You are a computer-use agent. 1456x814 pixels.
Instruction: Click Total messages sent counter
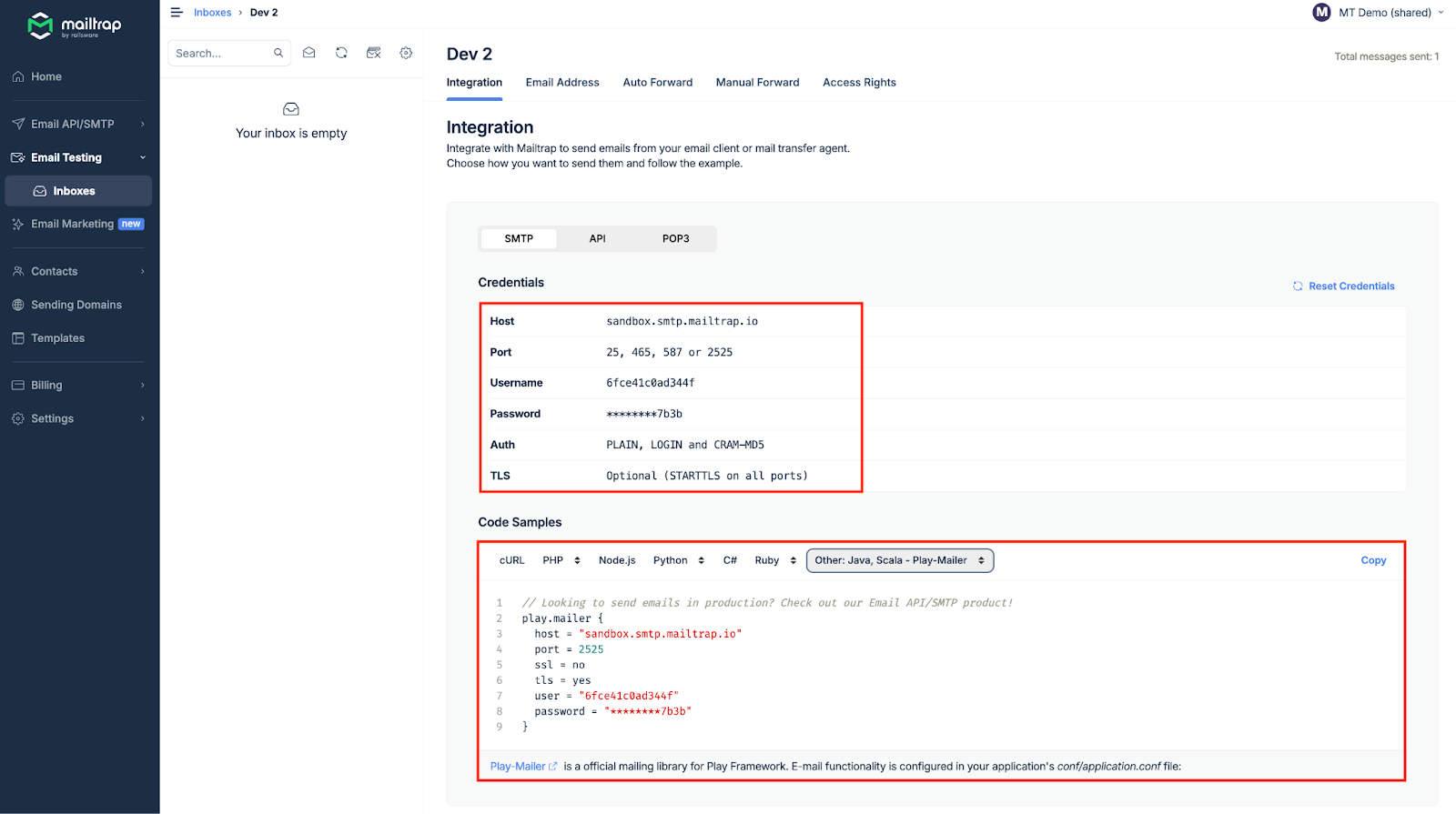[x=1386, y=56]
